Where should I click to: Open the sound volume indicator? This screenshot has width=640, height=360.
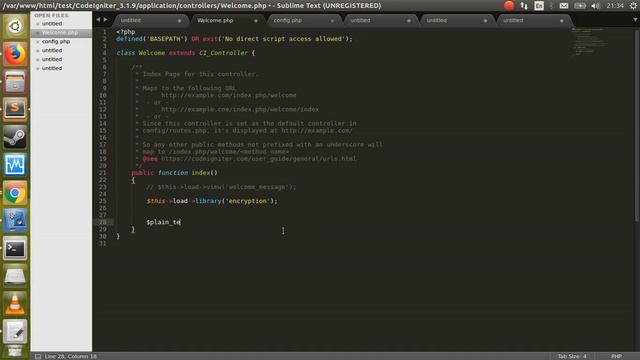pyautogui.click(x=596, y=6)
